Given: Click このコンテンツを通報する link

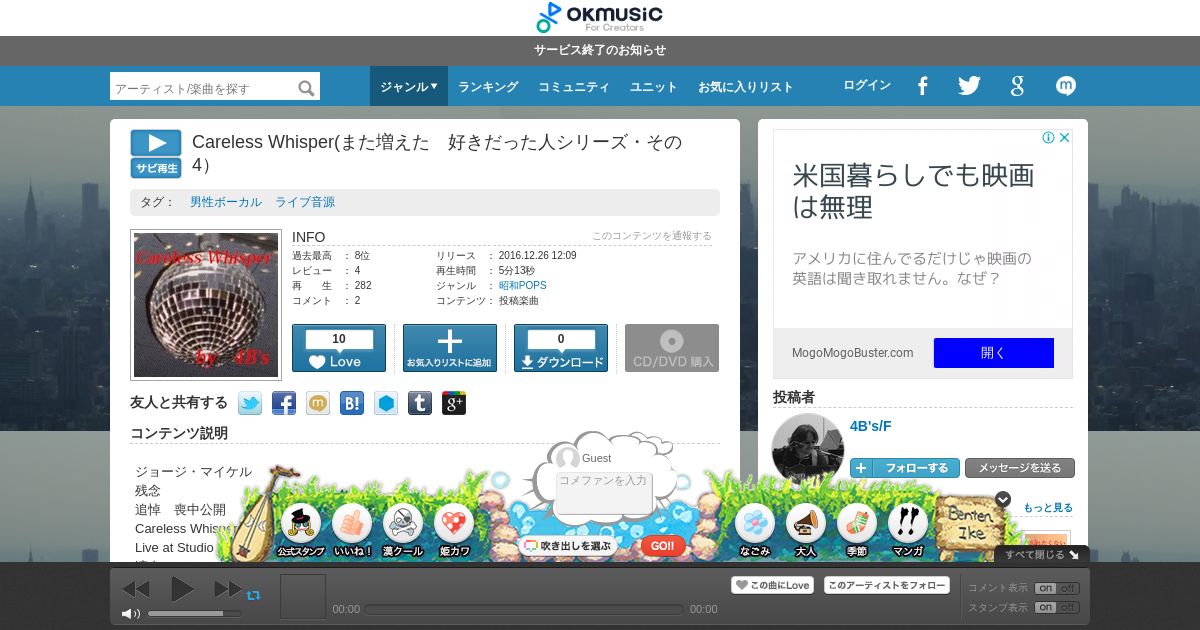Looking at the screenshot, I should tap(652, 236).
